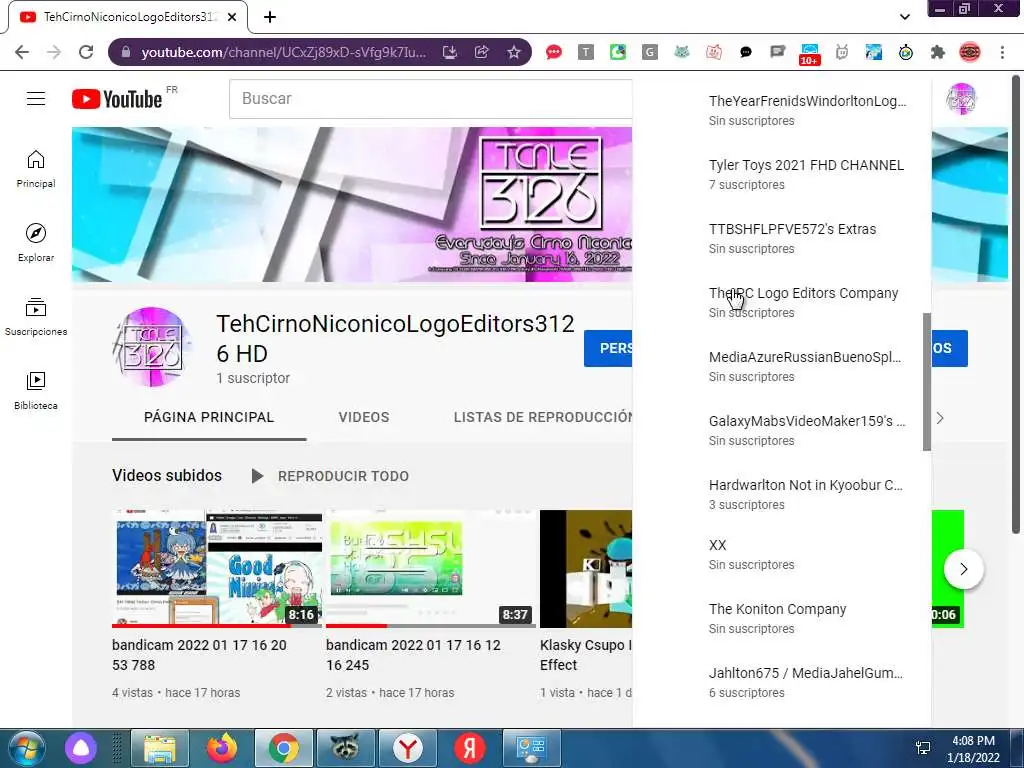The image size is (1024, 768).
Task: Open Chrome three-dot menu
Action: (1002, 52)
